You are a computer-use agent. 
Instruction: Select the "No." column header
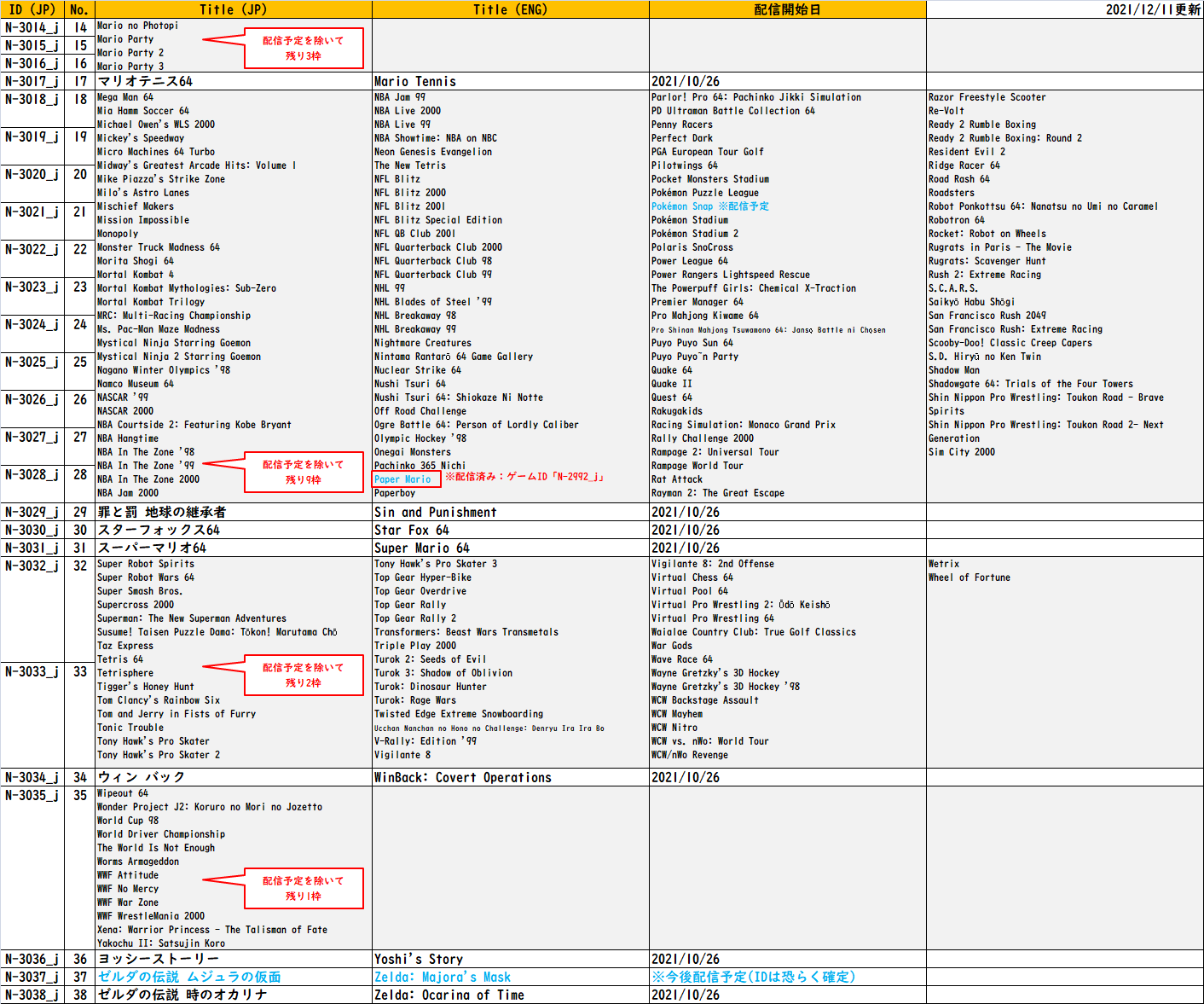coord(79,9)
